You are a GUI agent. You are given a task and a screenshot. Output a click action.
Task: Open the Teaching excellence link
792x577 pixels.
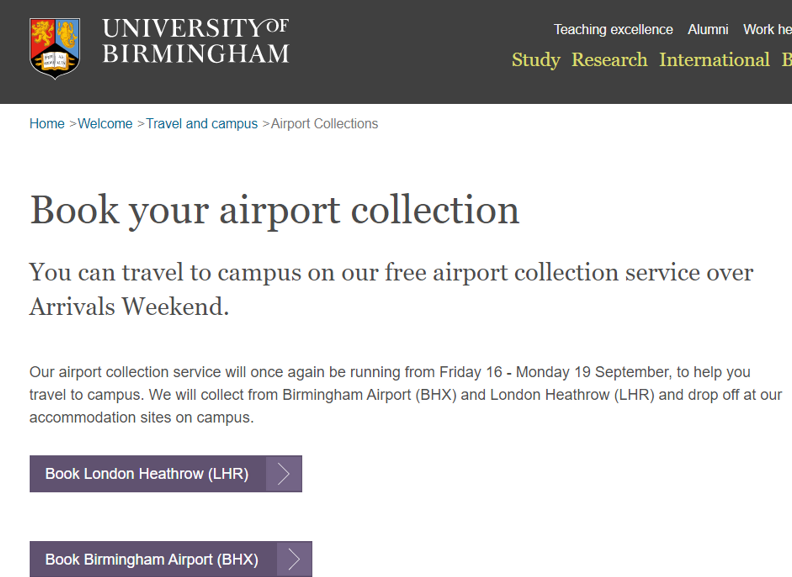coord(613,29)
